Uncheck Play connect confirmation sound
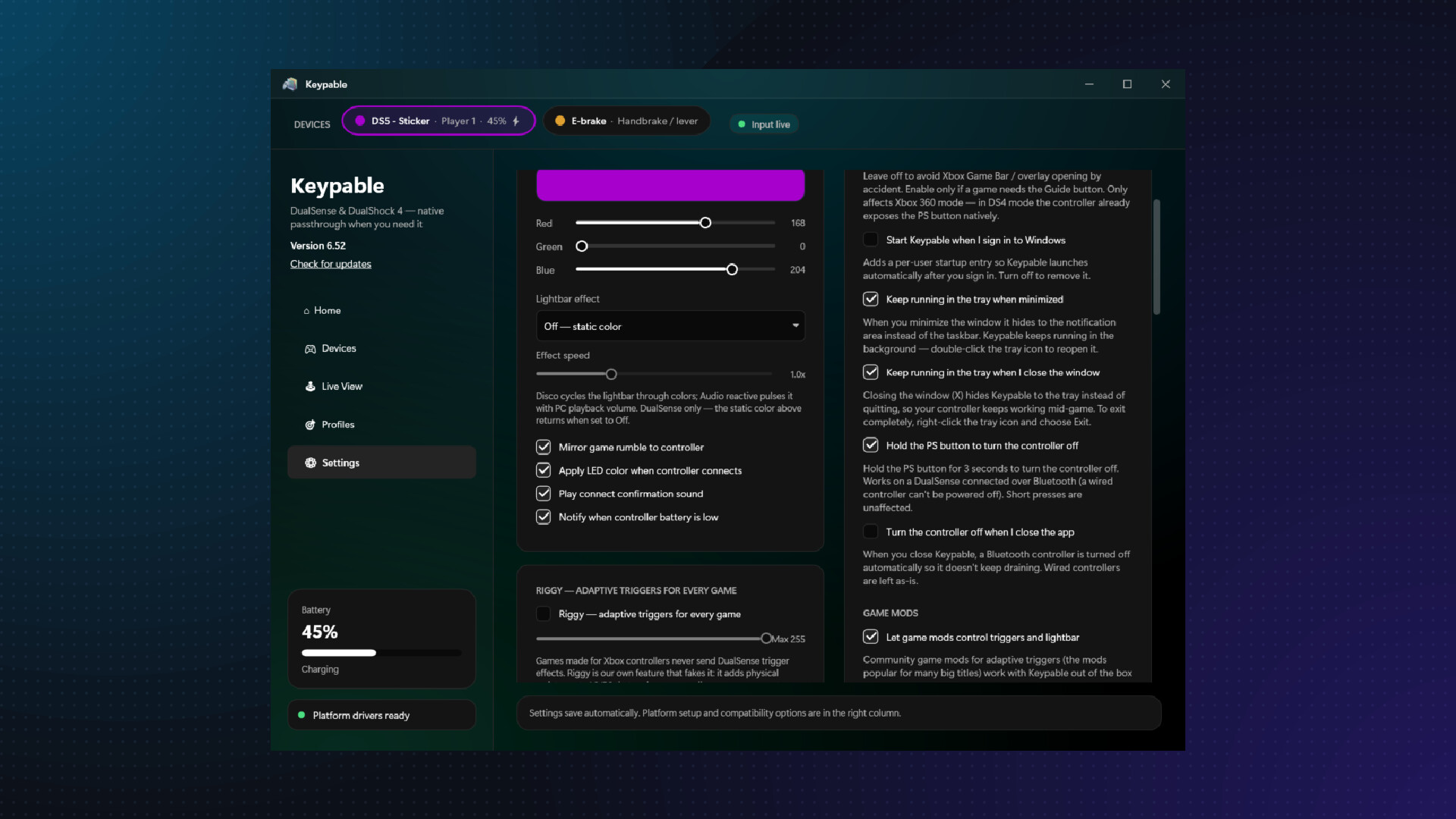Viewport: 1456px width, 819px height. pos(543,494)
